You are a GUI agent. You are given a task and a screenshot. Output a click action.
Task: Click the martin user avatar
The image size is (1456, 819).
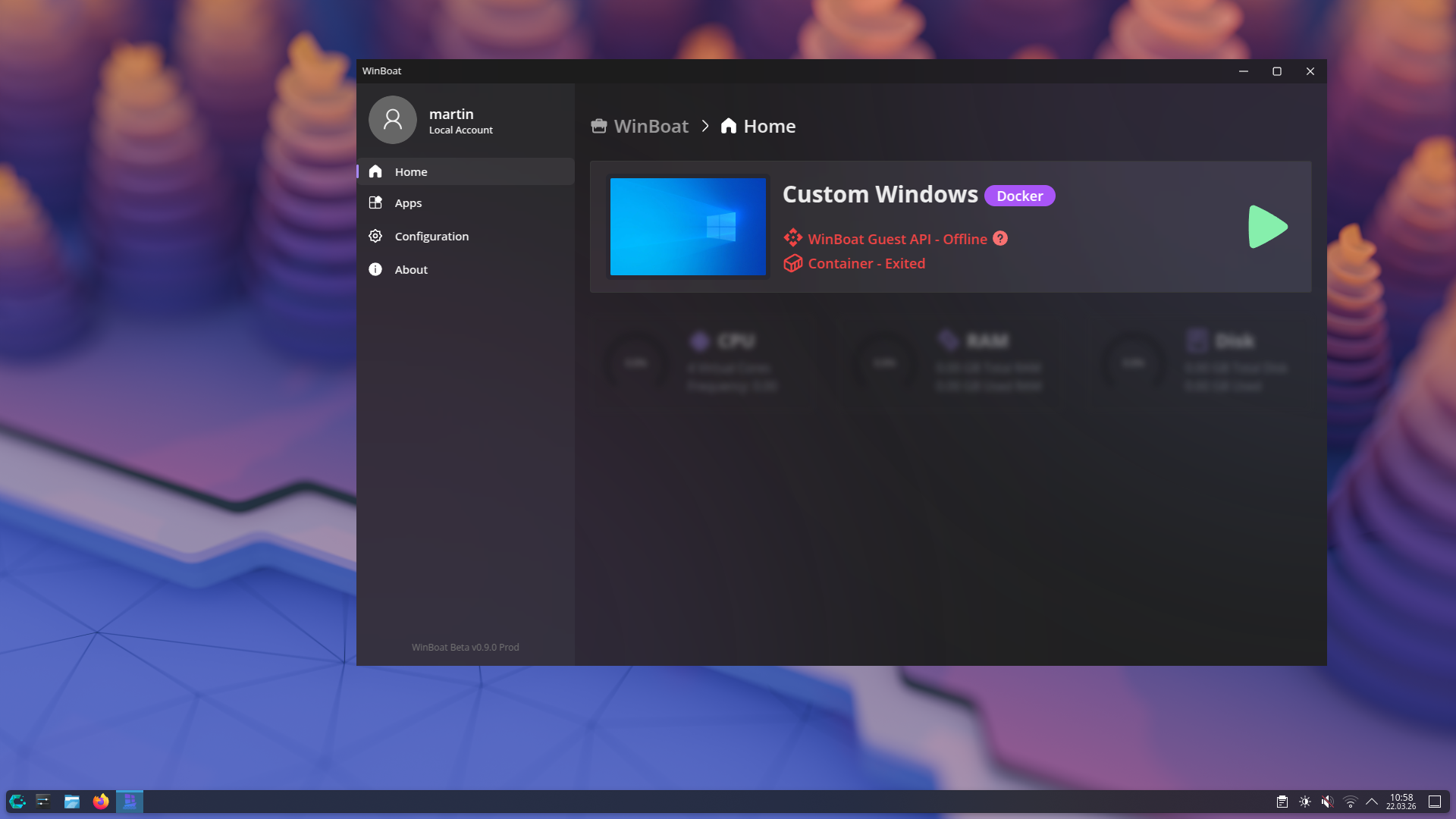392,120
